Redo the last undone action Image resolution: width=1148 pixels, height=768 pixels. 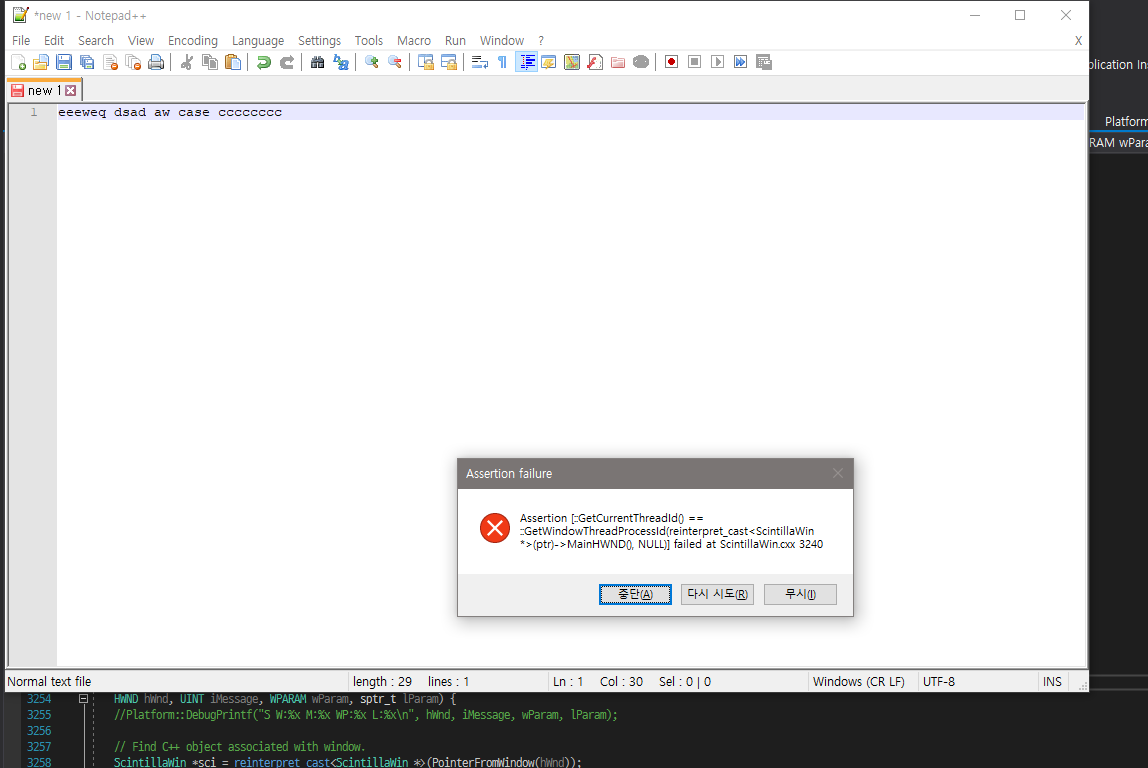coord(286,62)
